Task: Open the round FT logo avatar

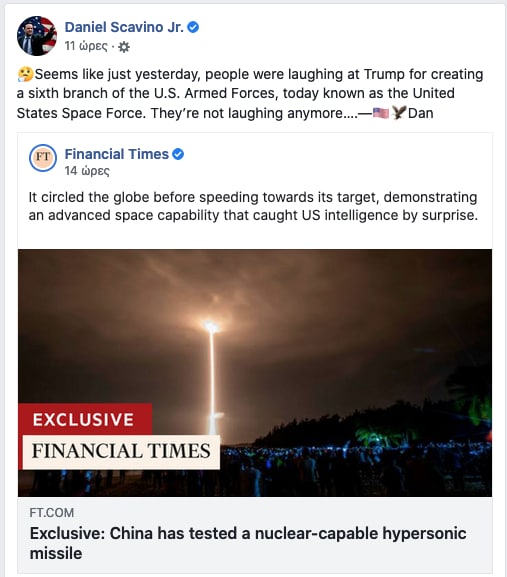Action: (43, 158)
